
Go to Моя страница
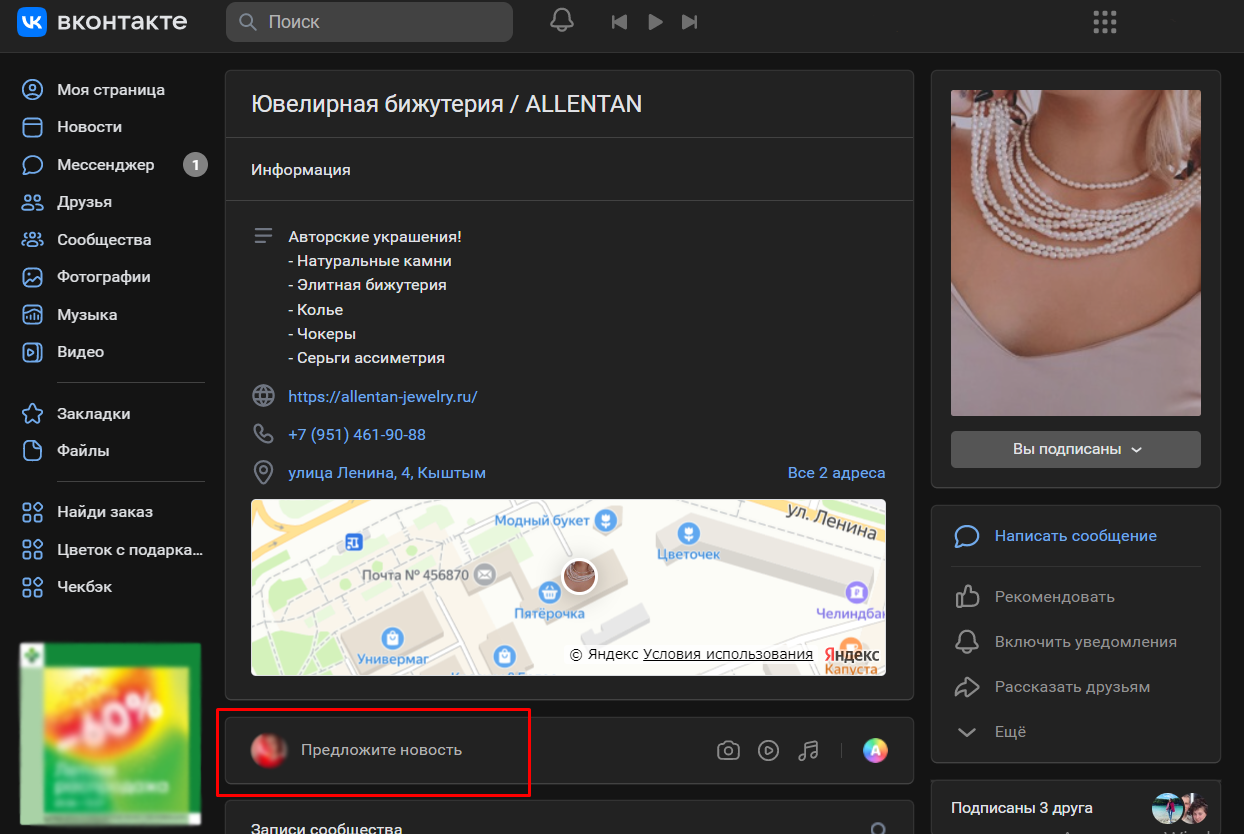point(112,90)
